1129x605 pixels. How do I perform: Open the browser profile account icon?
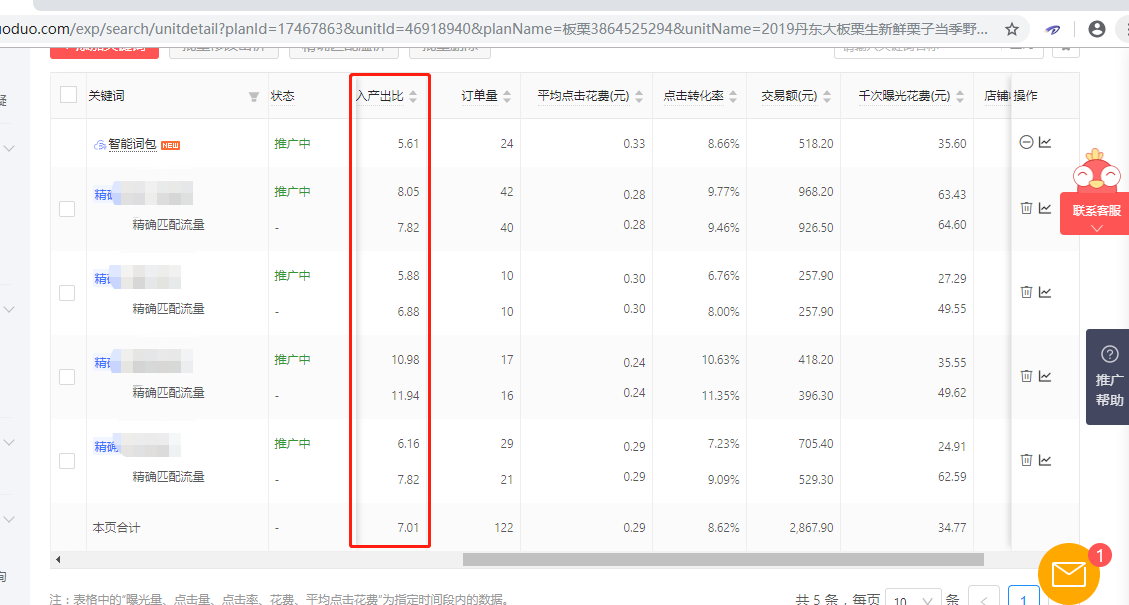1097,30
